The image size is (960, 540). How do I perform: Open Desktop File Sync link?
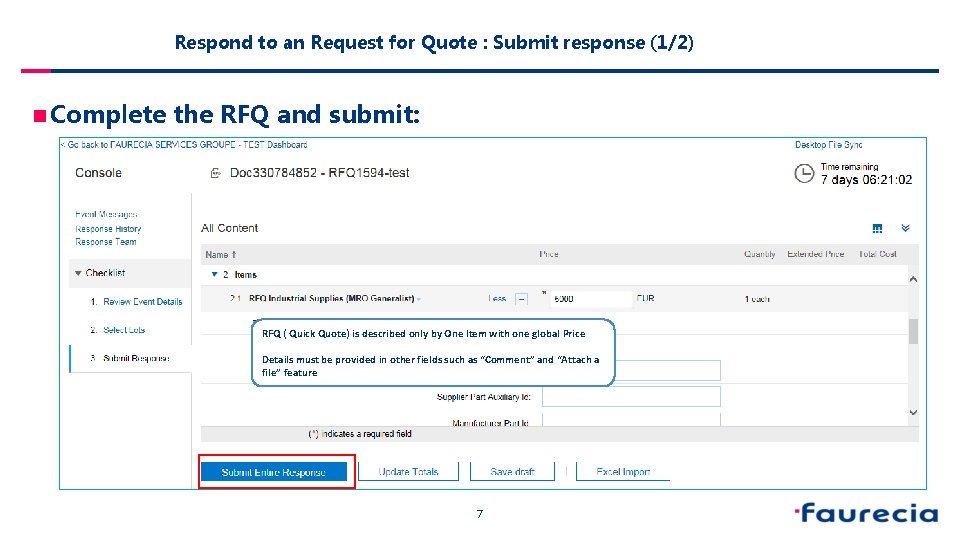coord(828,144)
